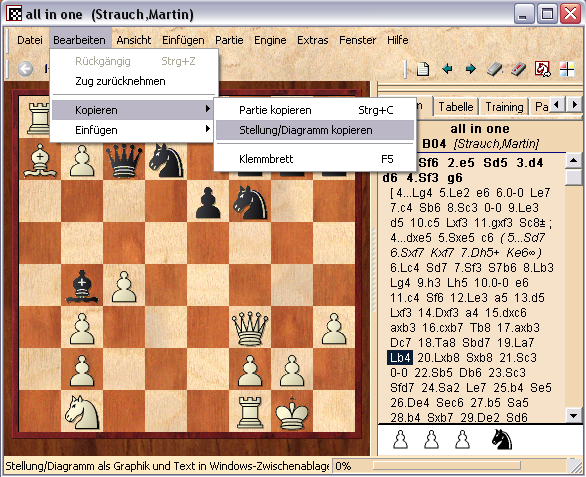Go to next game with teal right arrow
Screen dimensions: 586x477
471,69
